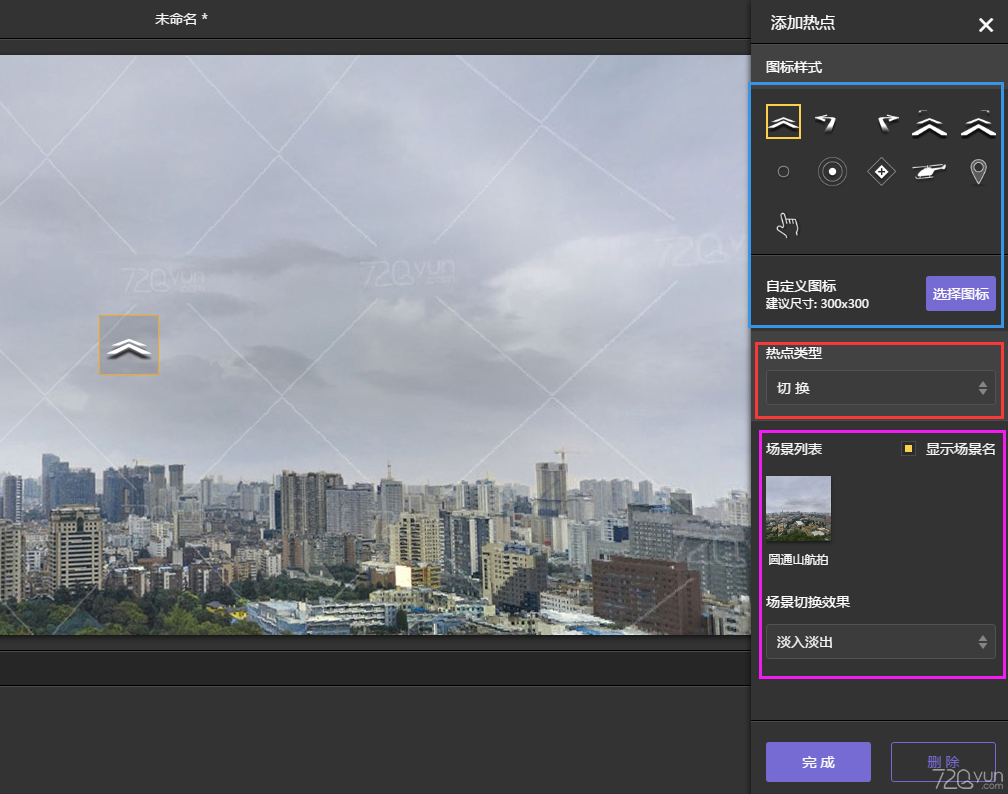Screen dimensions: 1008x794
Task: Click the 选择图标 custom icon button
Action: 960,294
